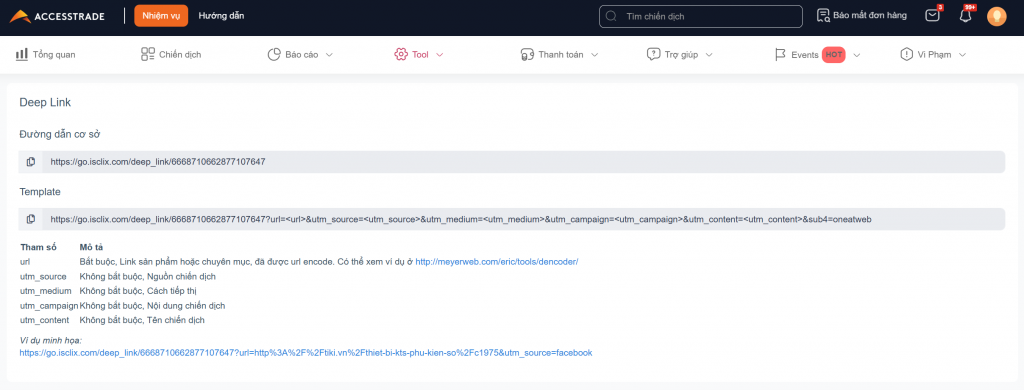Click the Báo mật đơn hàng icon
This screenshot has width=1024, height=390.
click(x=823, y=16)
